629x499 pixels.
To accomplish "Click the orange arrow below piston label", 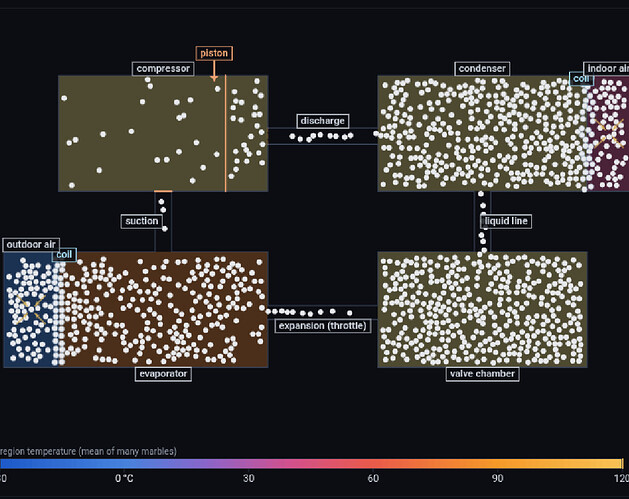I will coord(214,71).
